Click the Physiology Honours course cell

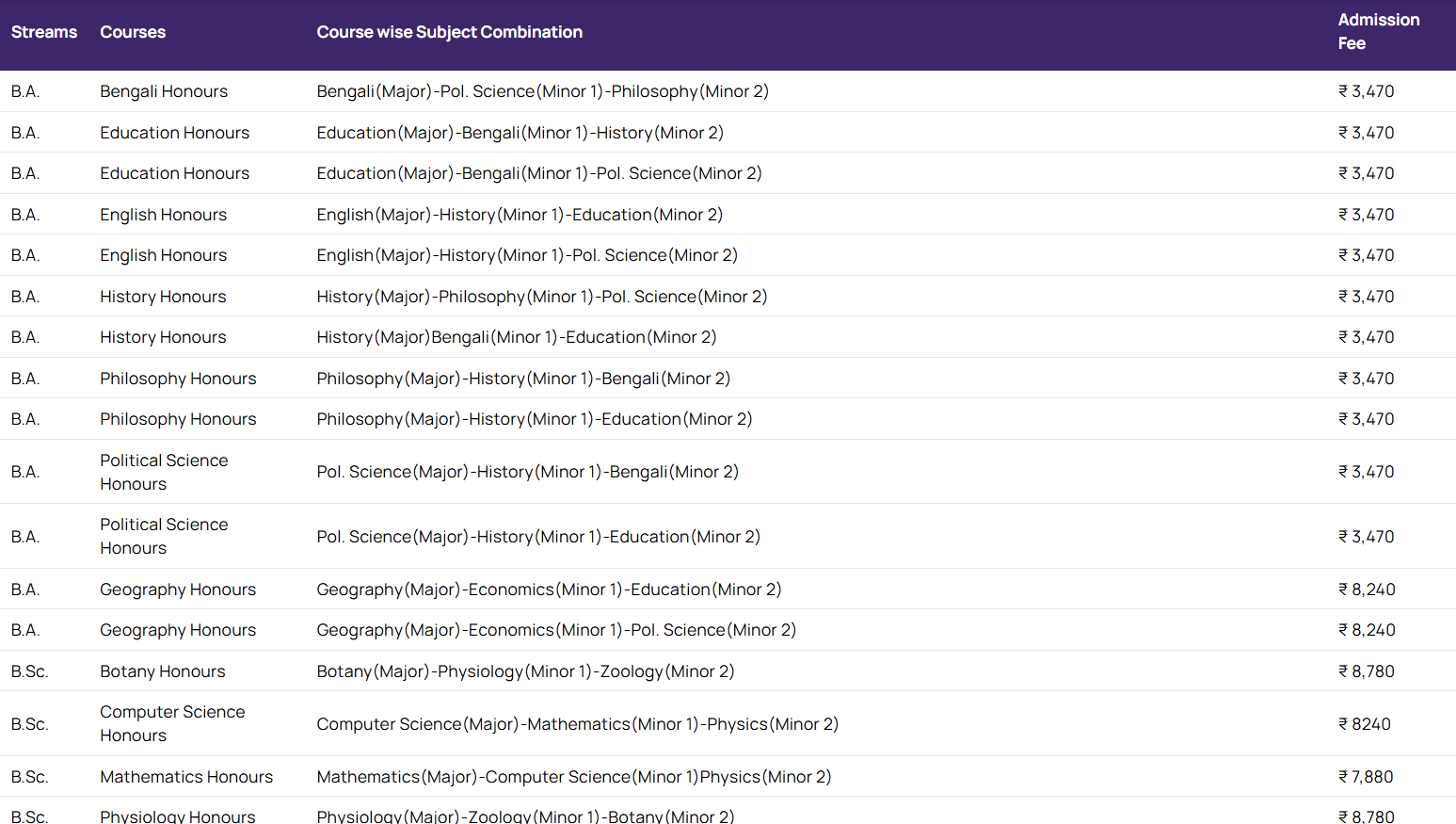coord(178,816)
